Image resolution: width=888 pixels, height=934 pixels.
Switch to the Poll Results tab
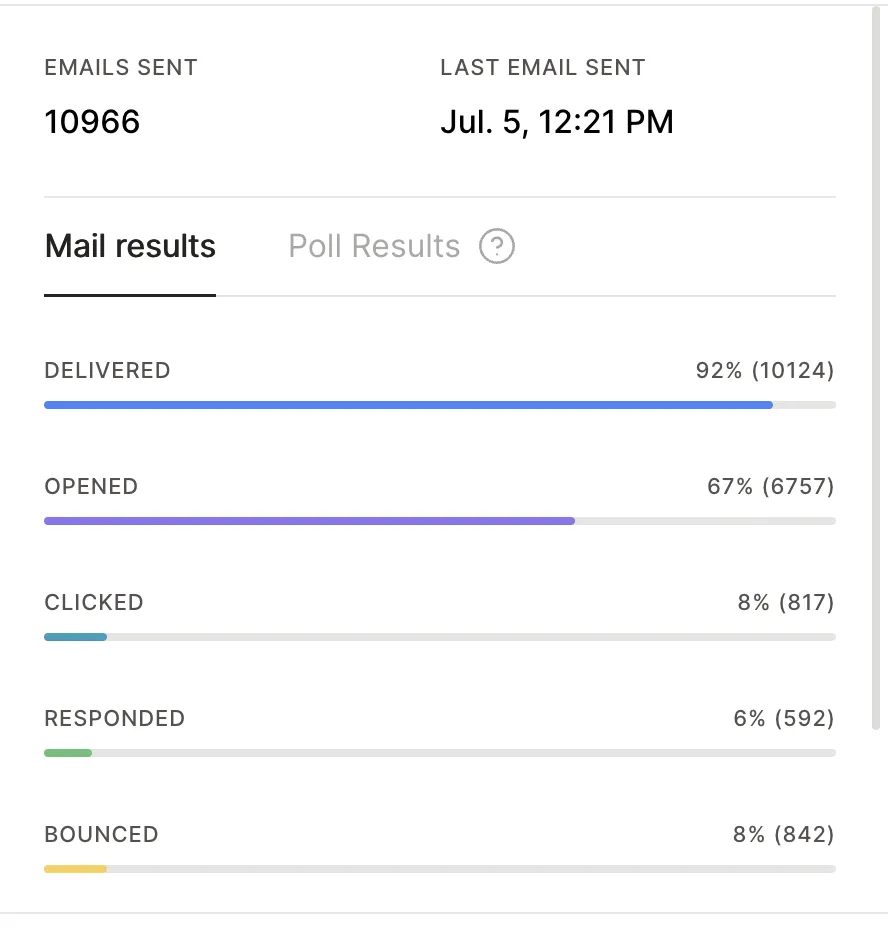[x=374, y=246]
